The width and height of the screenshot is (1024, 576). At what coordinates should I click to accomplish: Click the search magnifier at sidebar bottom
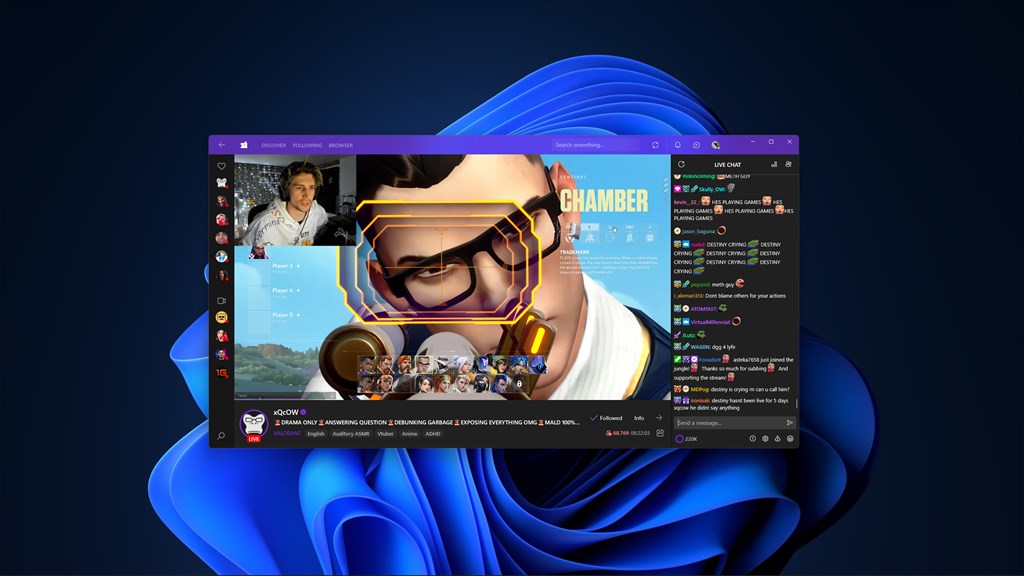[x=221, y=436]
